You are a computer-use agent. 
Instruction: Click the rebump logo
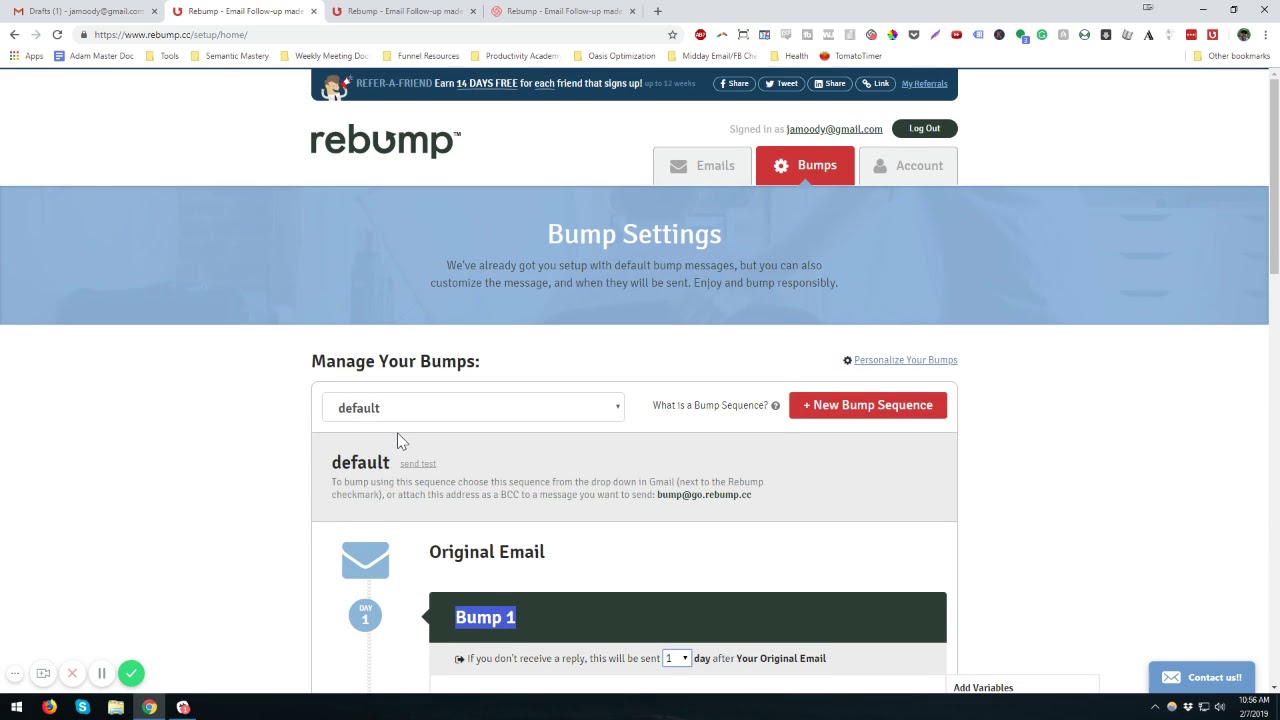386,141
